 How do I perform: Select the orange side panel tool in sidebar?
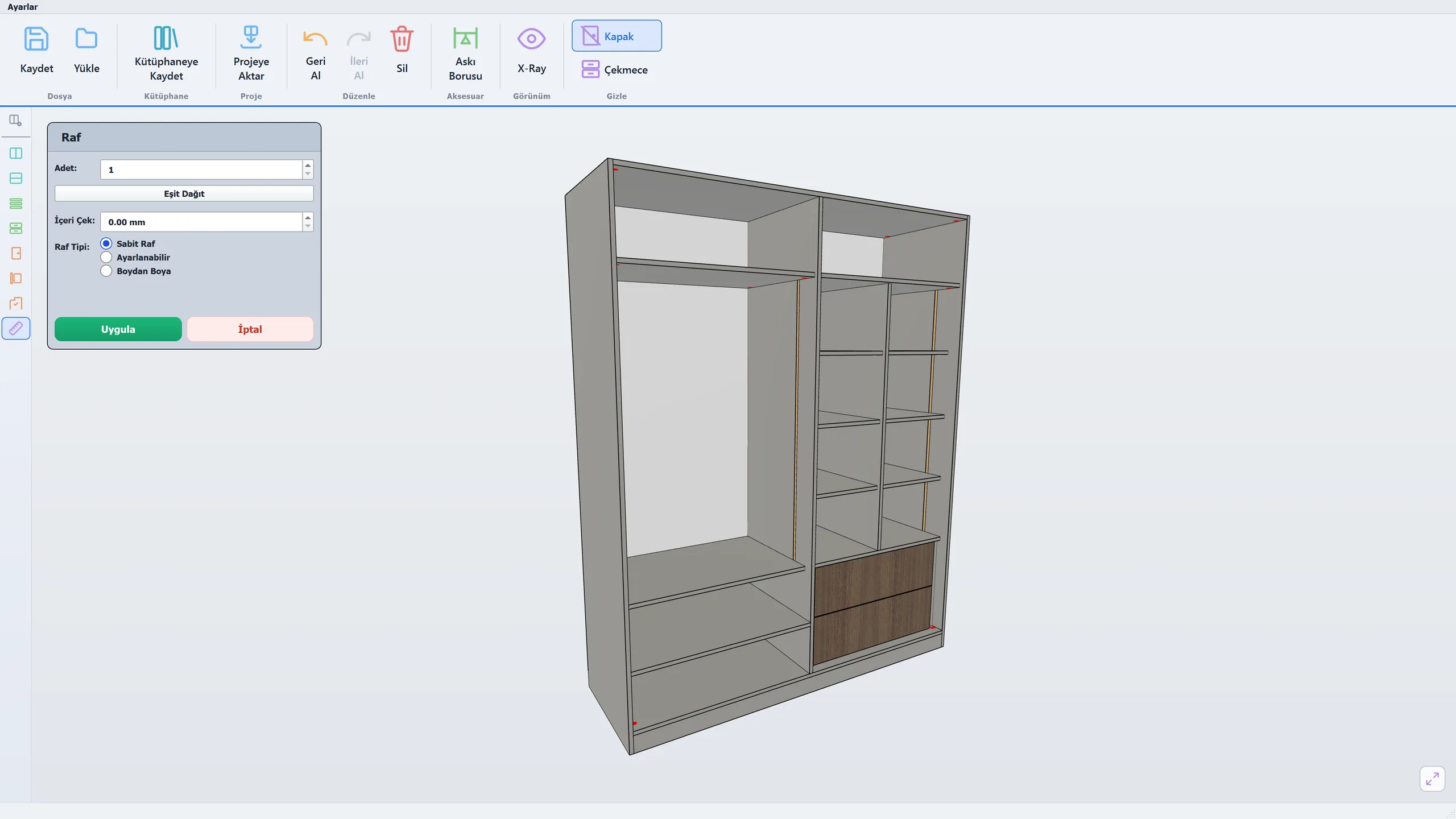point(16,279)
